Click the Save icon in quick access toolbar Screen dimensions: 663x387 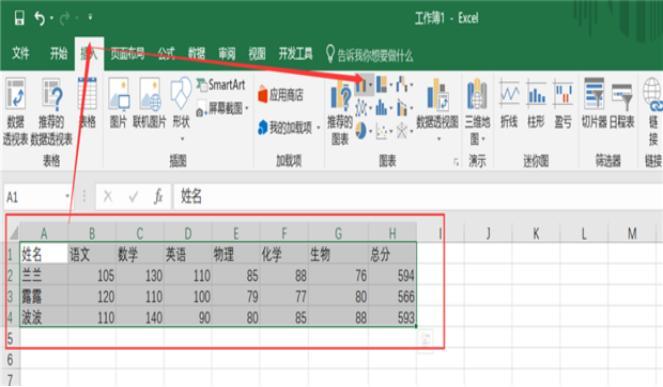[19, 18]
